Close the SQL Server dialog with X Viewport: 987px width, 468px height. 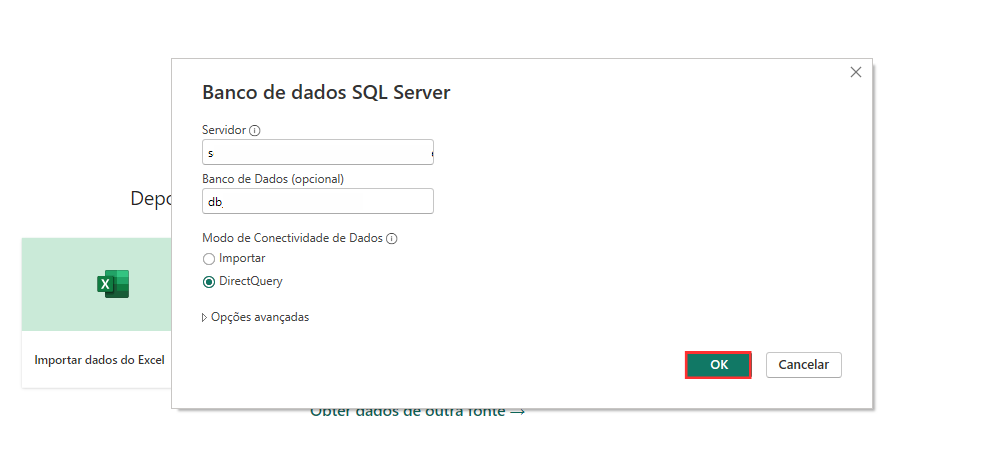pos(855,72)
